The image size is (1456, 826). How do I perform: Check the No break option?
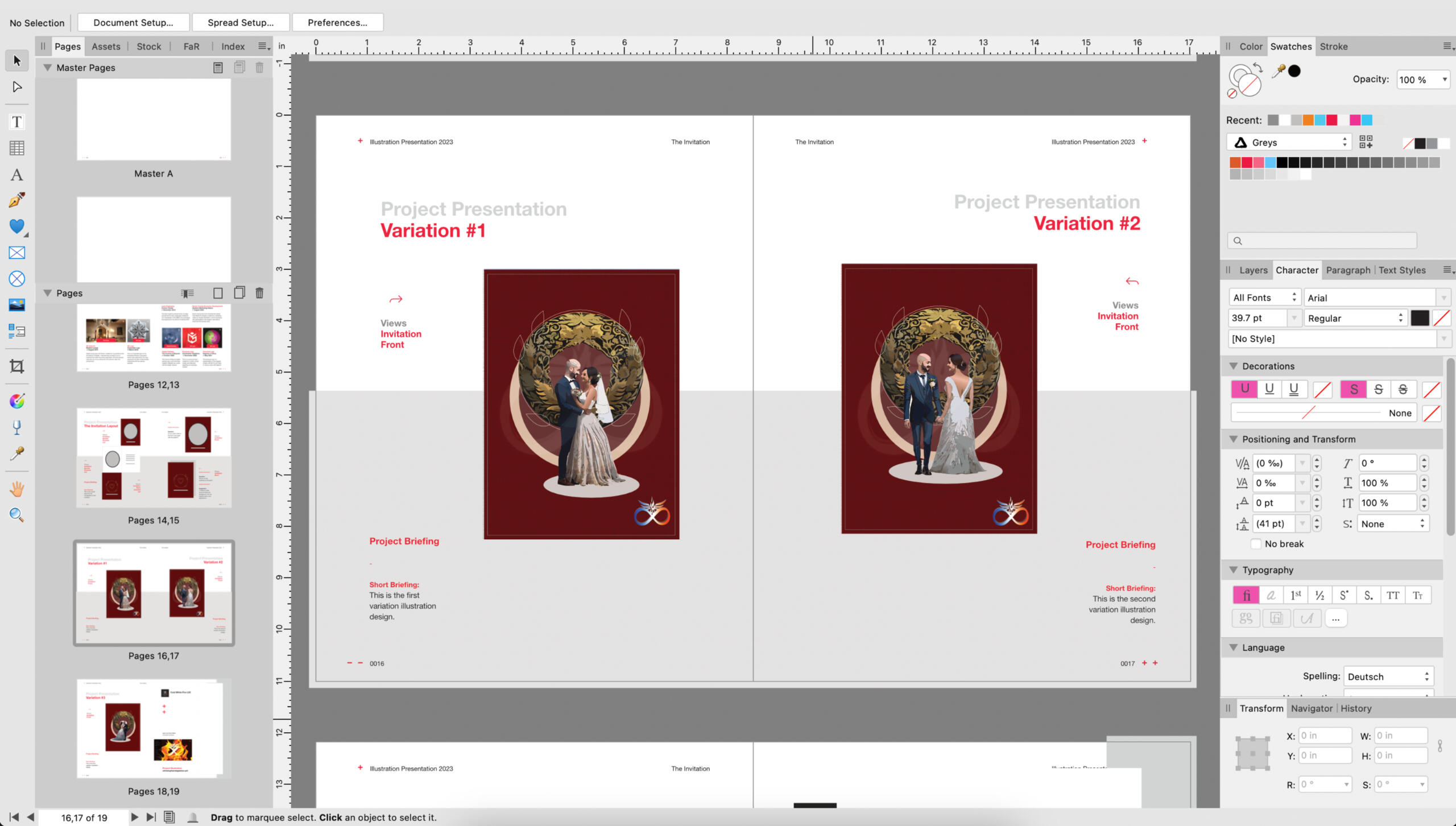[x=1255, y=544]
